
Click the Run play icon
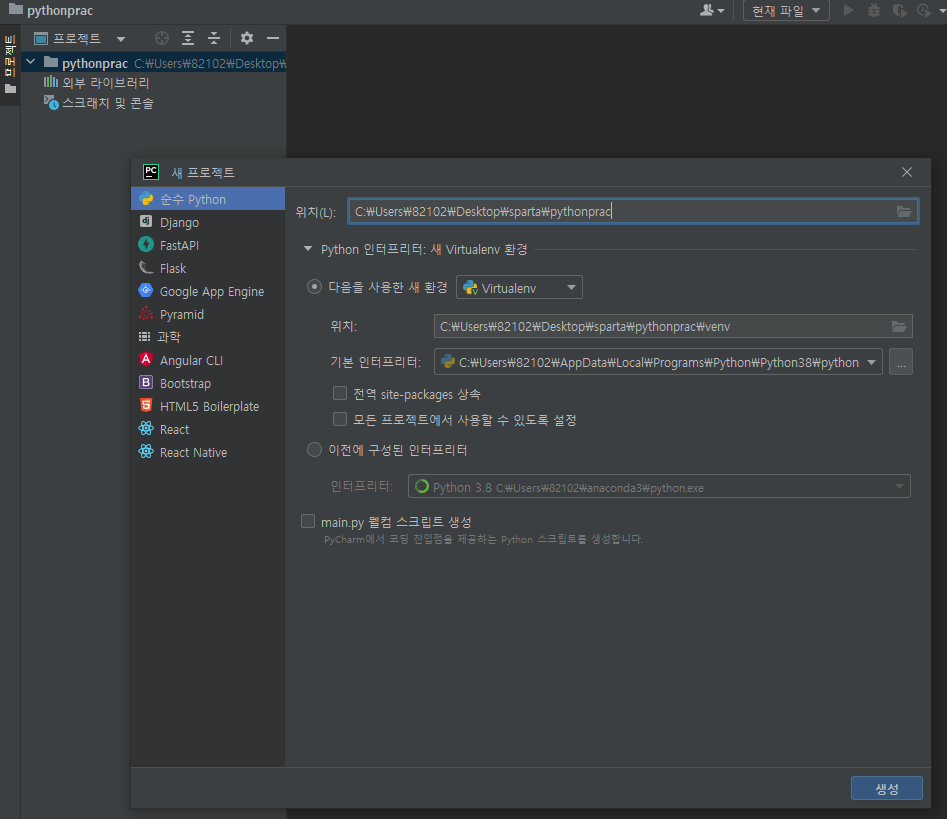[849, 10]
